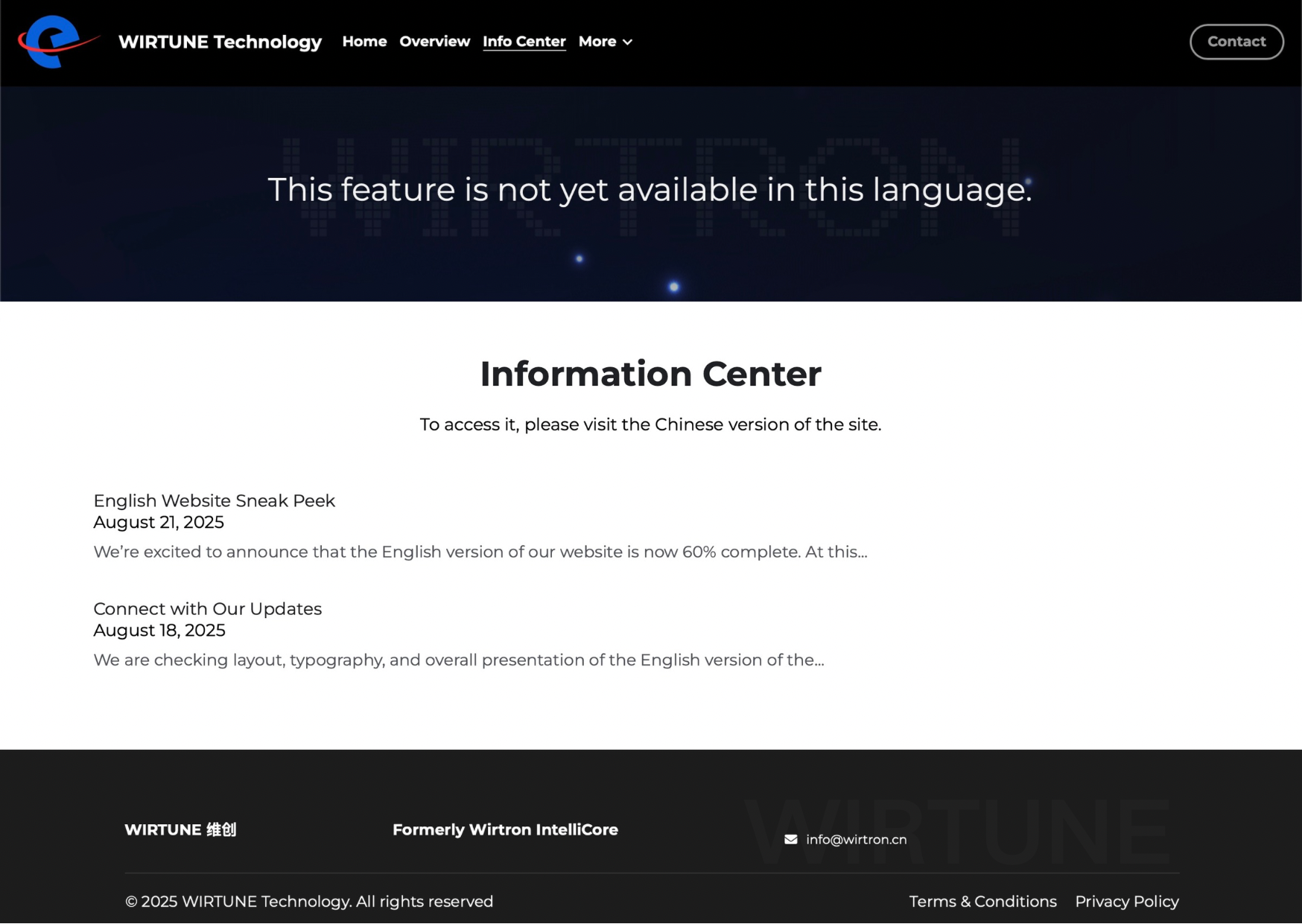The height and width of the screenshot is (924, 1302).
Task: Open Terms & Conditions in footer
Action: [982, 901]
